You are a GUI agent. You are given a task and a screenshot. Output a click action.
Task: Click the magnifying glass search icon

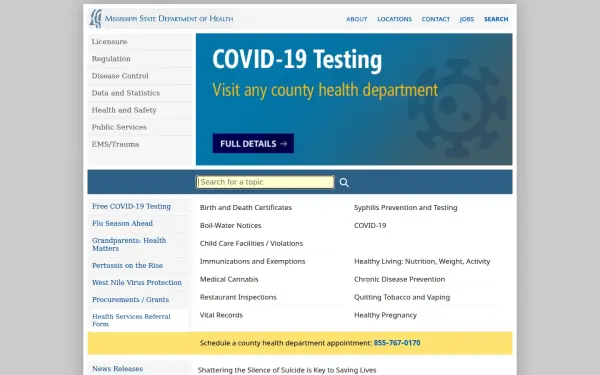[344, 183]
